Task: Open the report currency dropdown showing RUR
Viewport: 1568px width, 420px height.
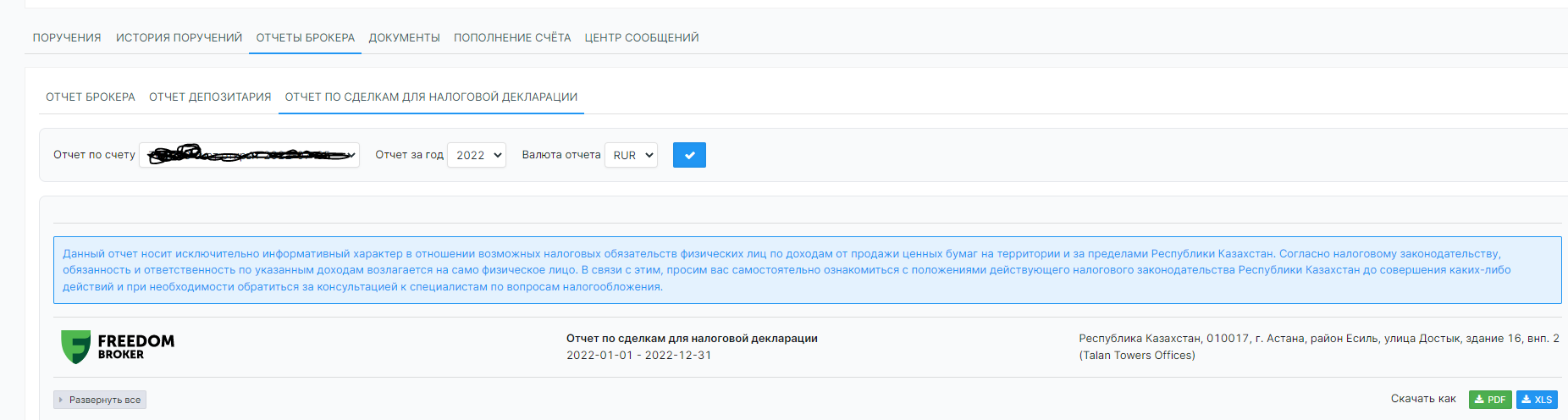Action: click(x=631, y=155)
